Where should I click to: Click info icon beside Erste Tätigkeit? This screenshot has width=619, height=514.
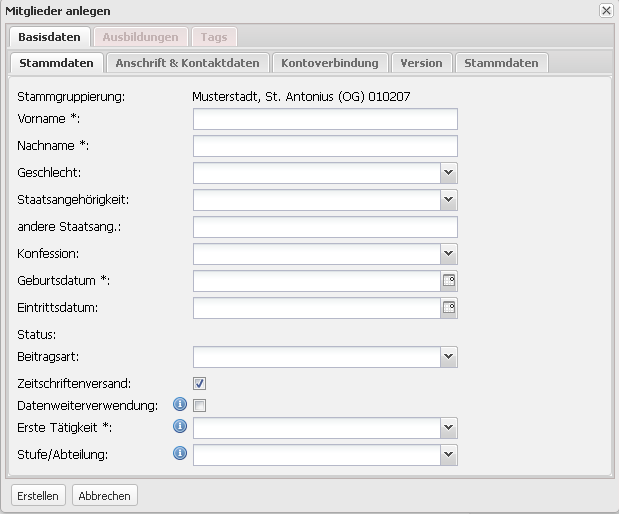pyautogui.click(x=181, y=427)
